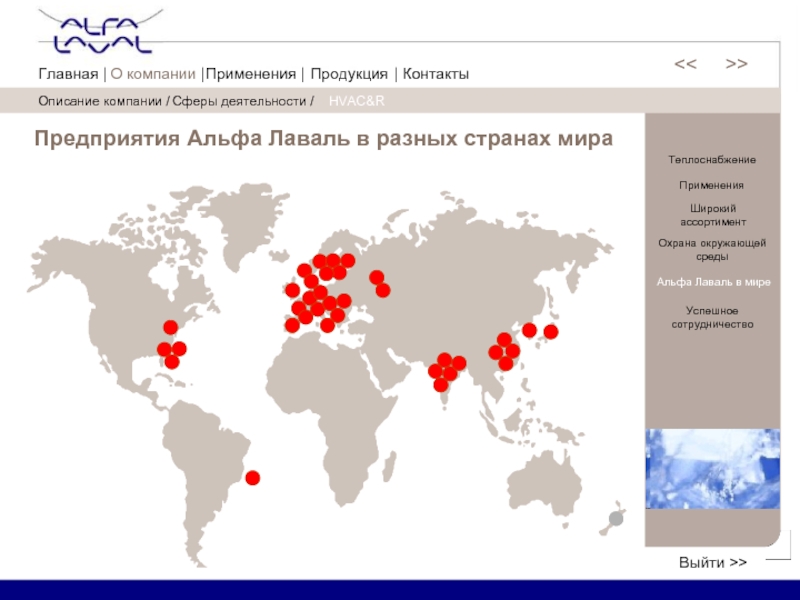Open Охрана окружающей среды sidebar link

[x=712, y=249]
